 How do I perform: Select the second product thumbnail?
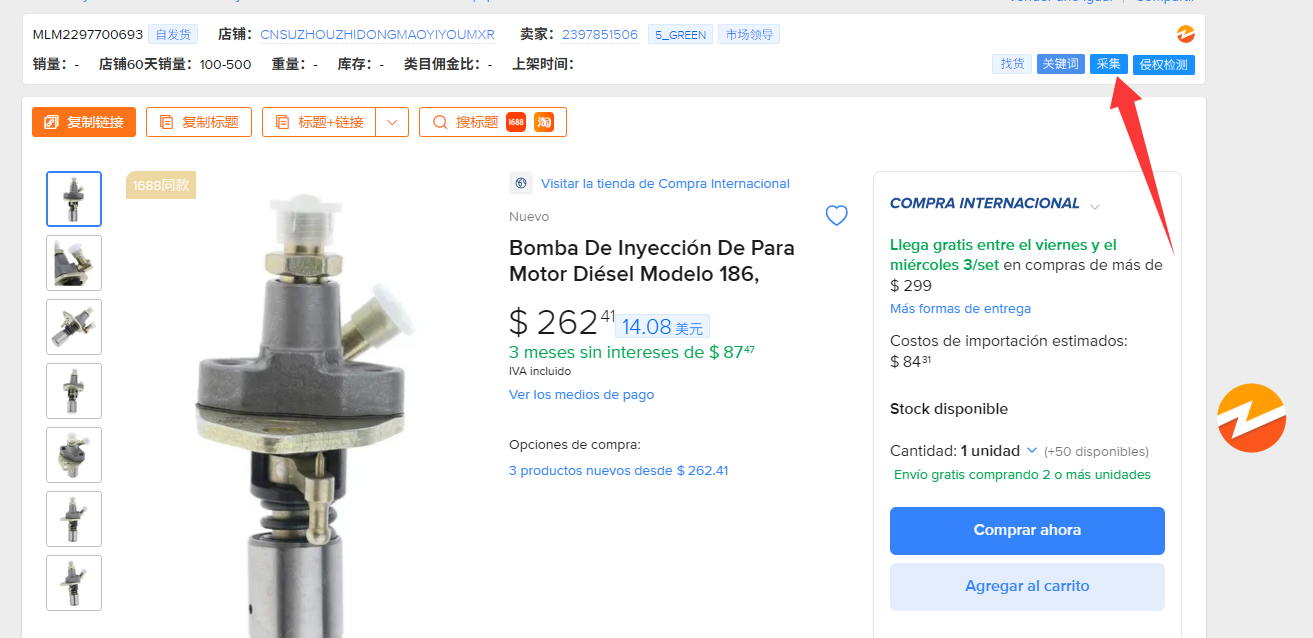(74, 263)
